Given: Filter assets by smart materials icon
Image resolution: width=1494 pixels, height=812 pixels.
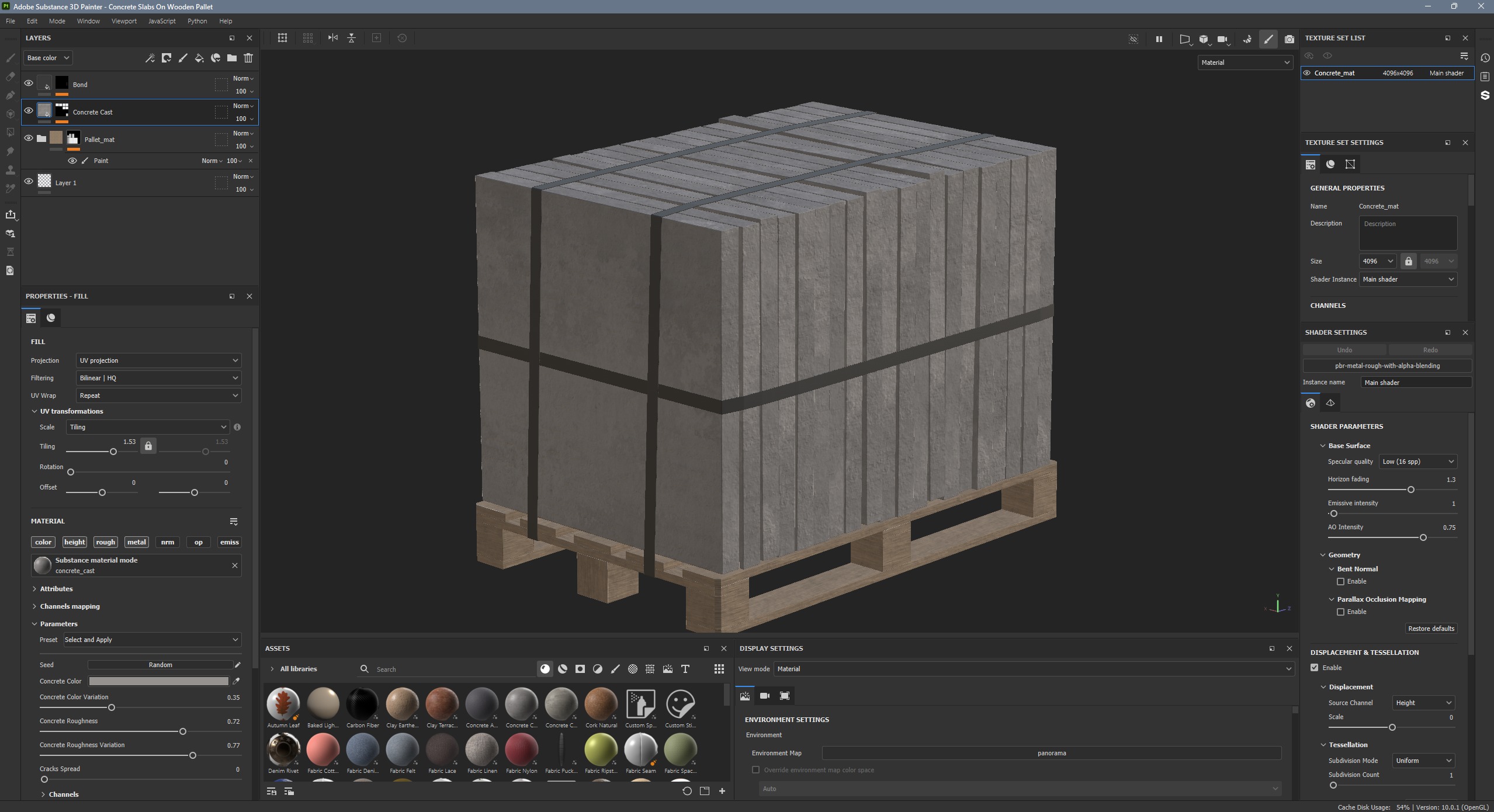Looking at the screenshot, I should pos(563,669).
